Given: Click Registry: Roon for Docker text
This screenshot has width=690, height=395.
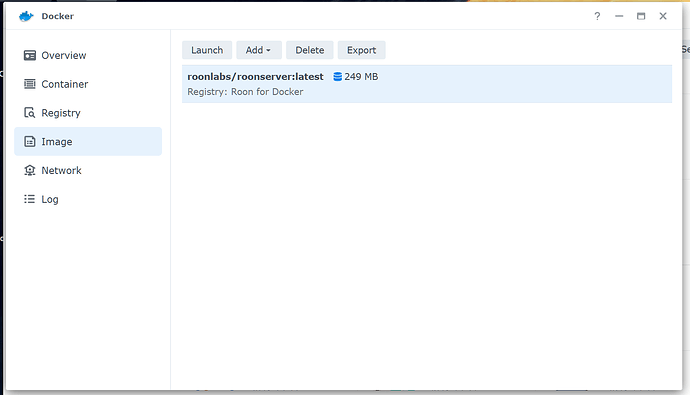Looking at the screenshot, I should click(245, 92).
